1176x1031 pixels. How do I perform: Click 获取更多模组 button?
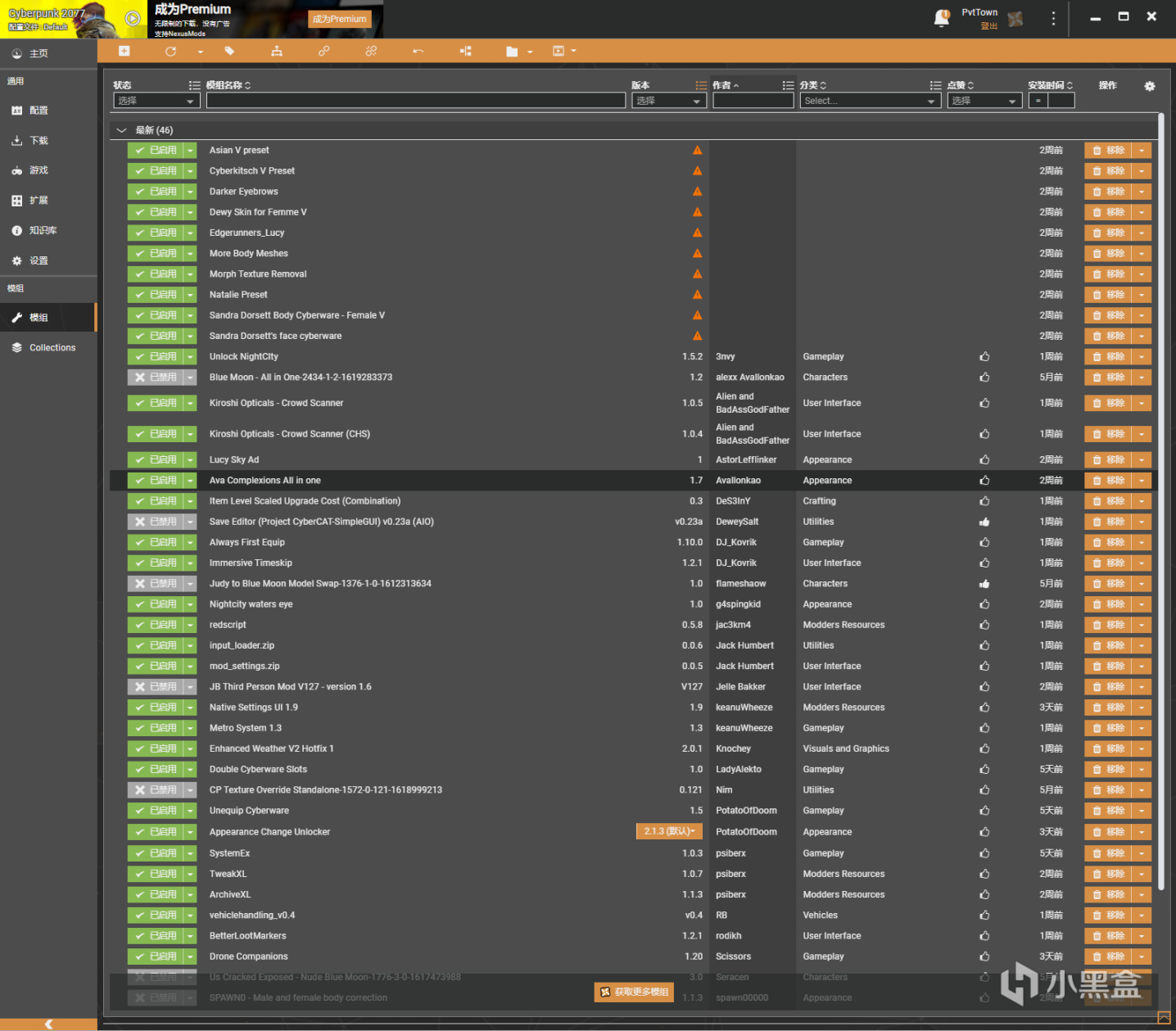point(634,992)
